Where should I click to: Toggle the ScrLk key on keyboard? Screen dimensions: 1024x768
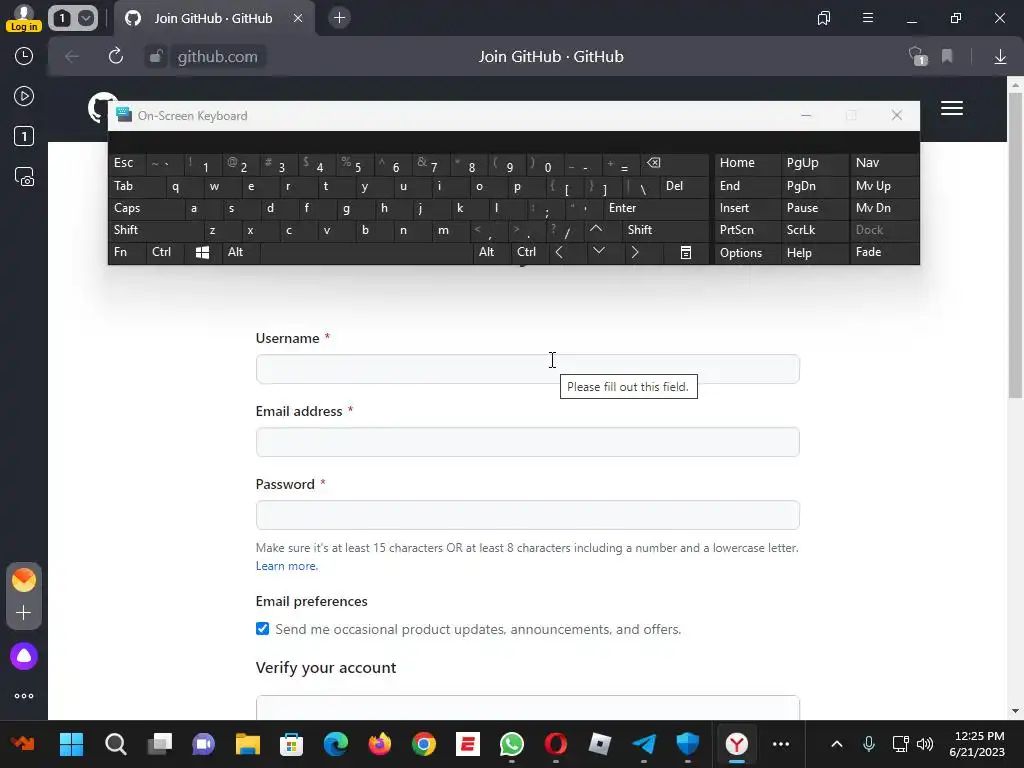tap(814, 230)
